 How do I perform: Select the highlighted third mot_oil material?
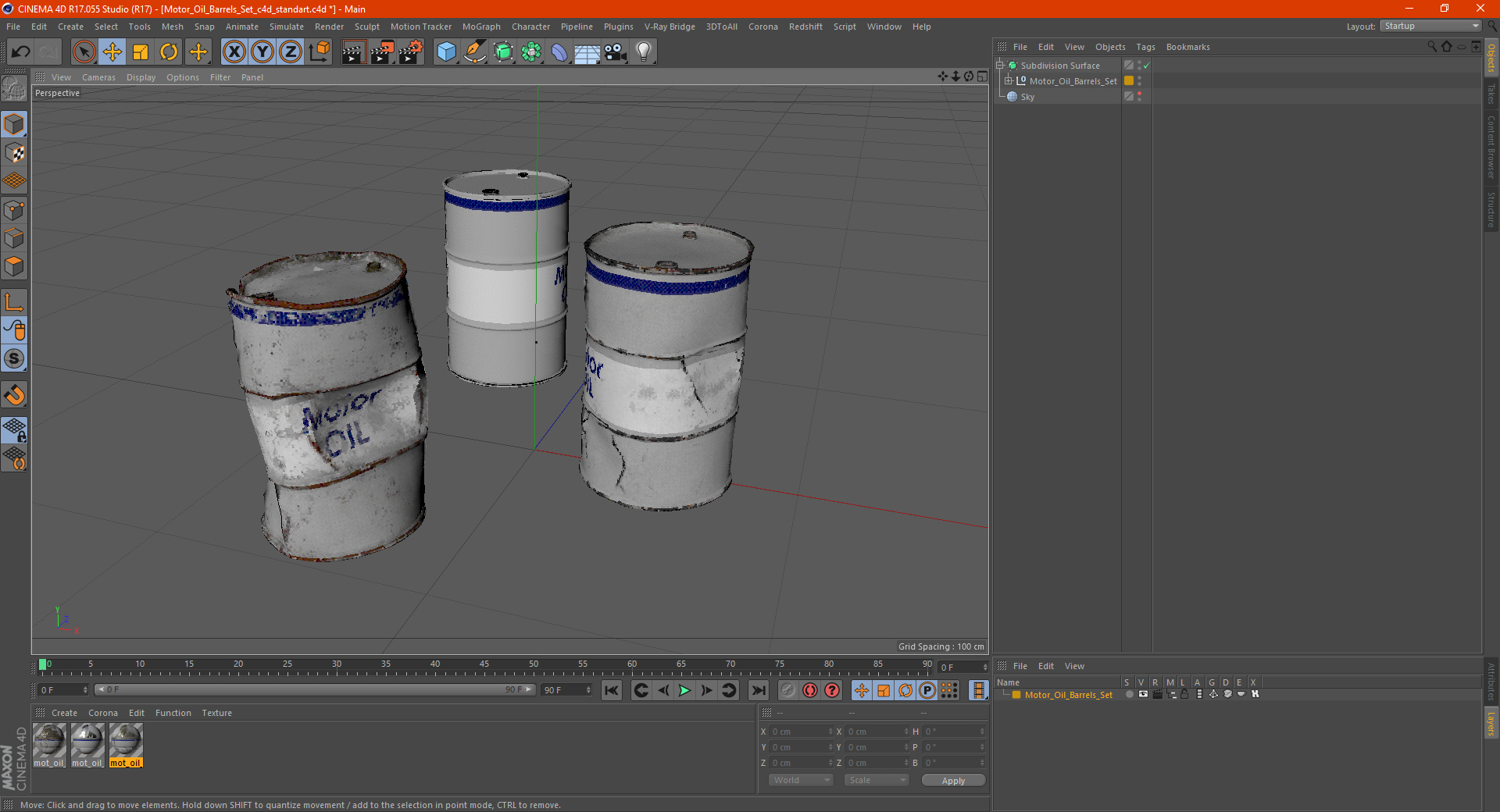[126, 745]
